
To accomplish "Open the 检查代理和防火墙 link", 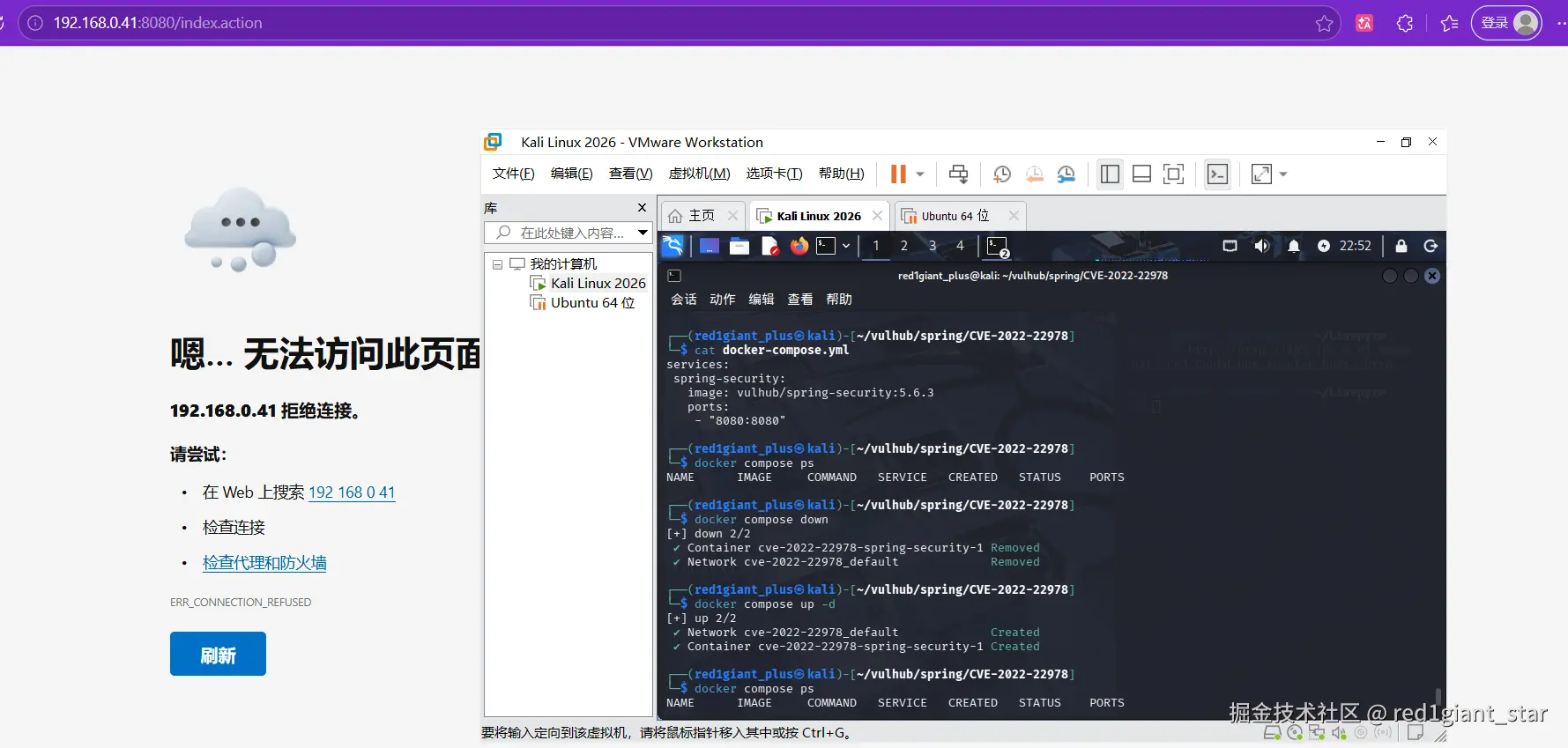I will 264,563.
